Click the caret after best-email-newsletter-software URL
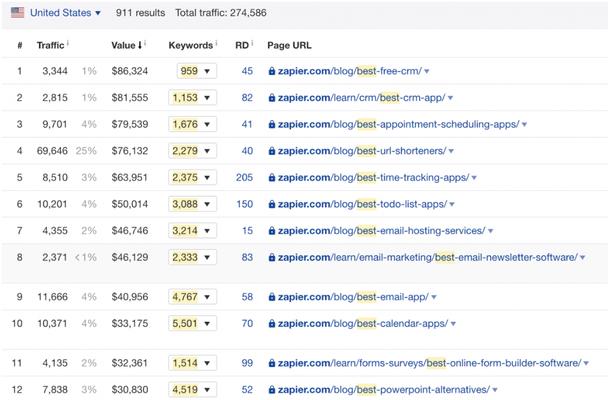The width and height of the screenshot is (608, 400). click(x=582, y=258)
